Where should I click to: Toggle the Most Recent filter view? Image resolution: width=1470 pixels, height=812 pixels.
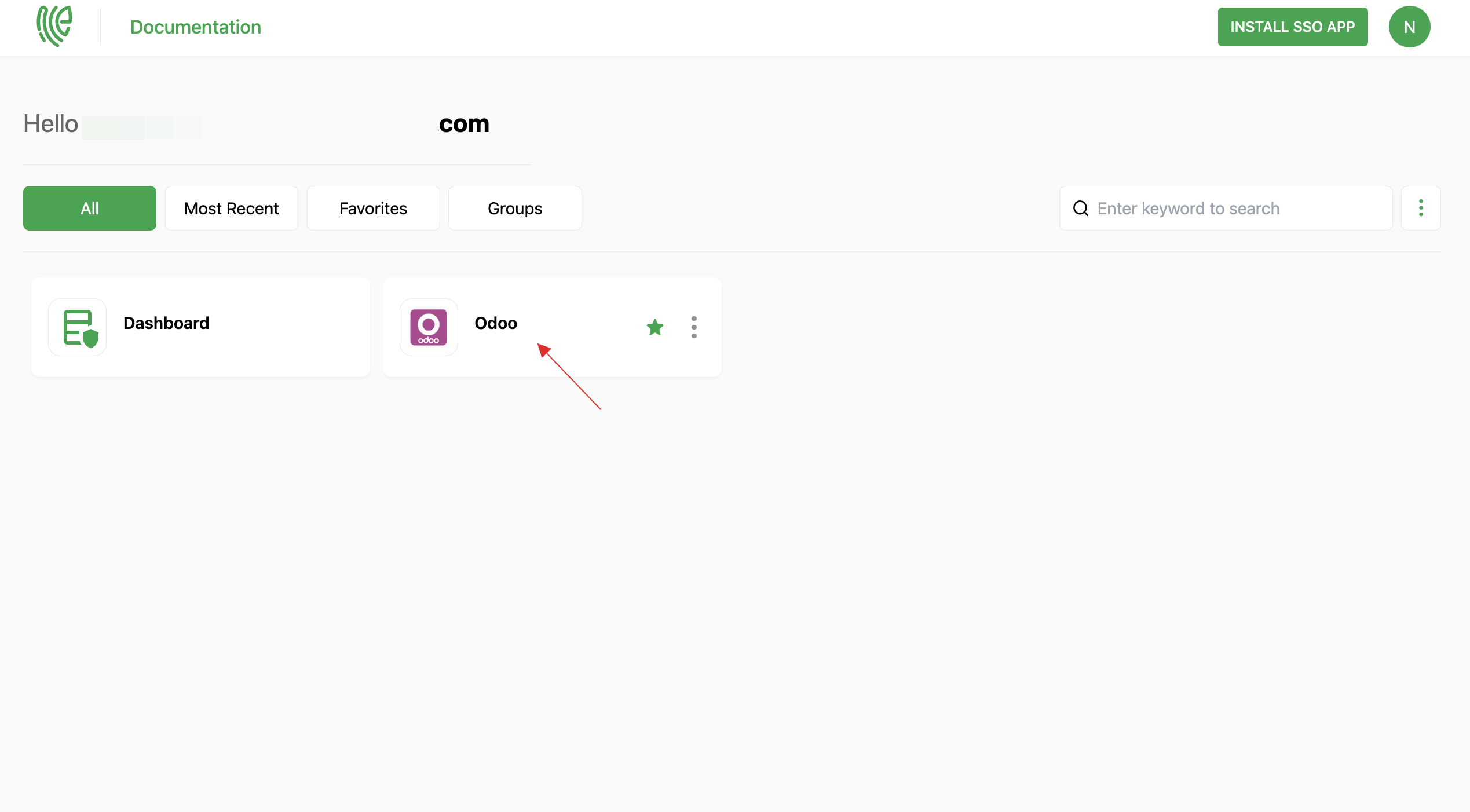[x=231, y=208]
